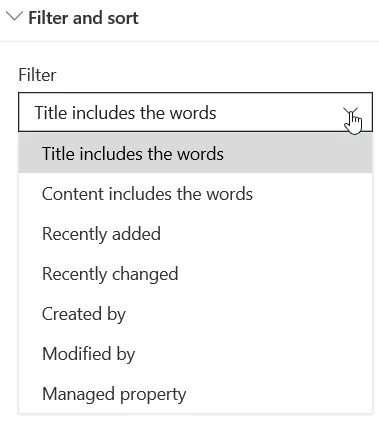Viewport: 379px width, 421px height.
Task: Filter results by who modified them
Action: point(195,354)
